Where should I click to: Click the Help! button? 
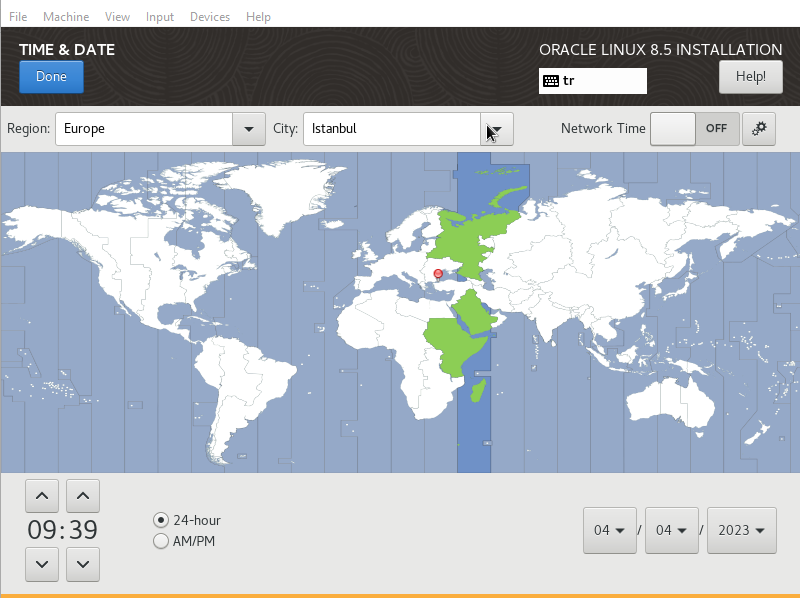[x=751, y=77]
